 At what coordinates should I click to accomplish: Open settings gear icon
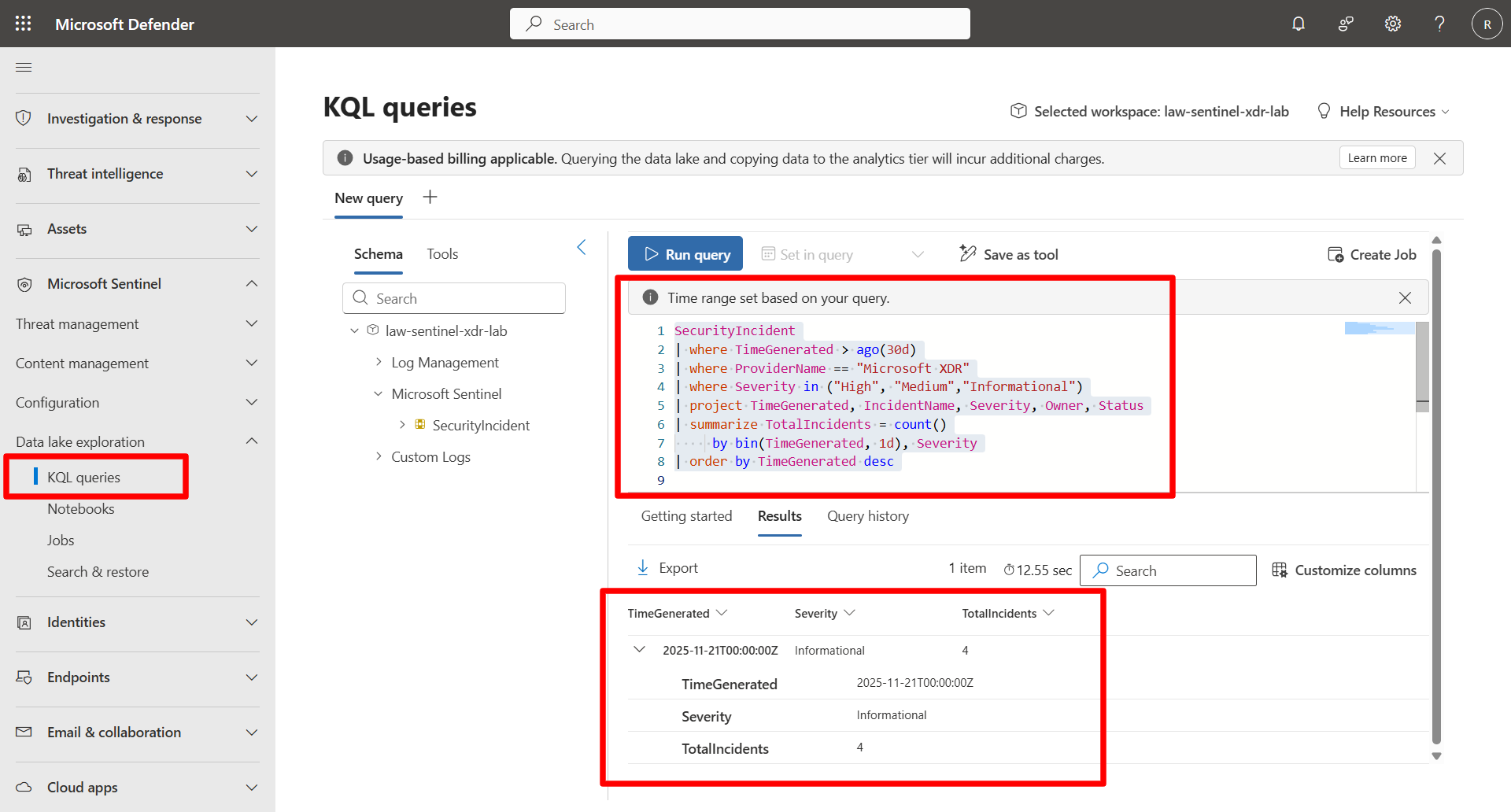[x=1393, y=24]
